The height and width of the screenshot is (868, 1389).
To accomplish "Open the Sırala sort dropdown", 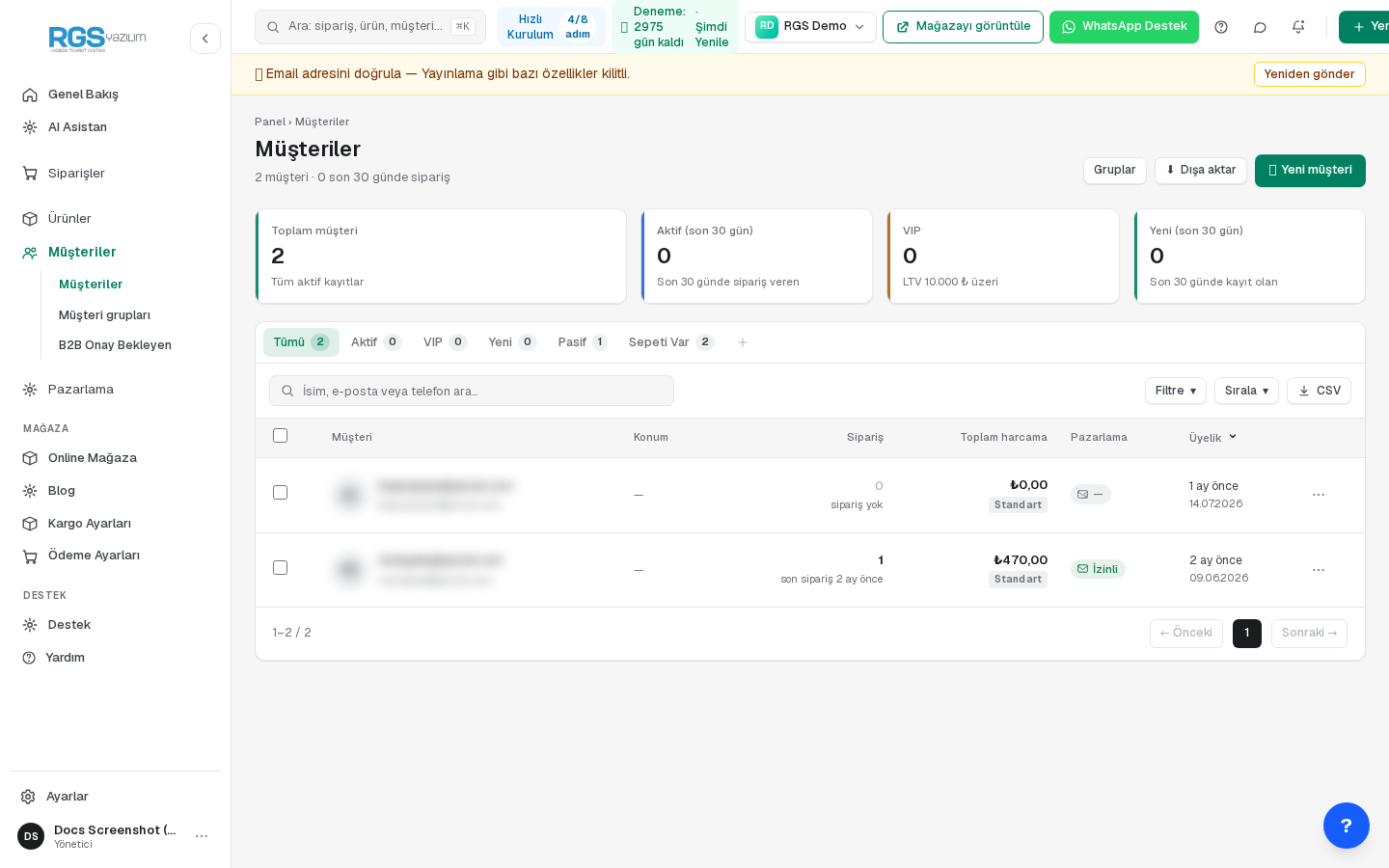I will 1246,391.
